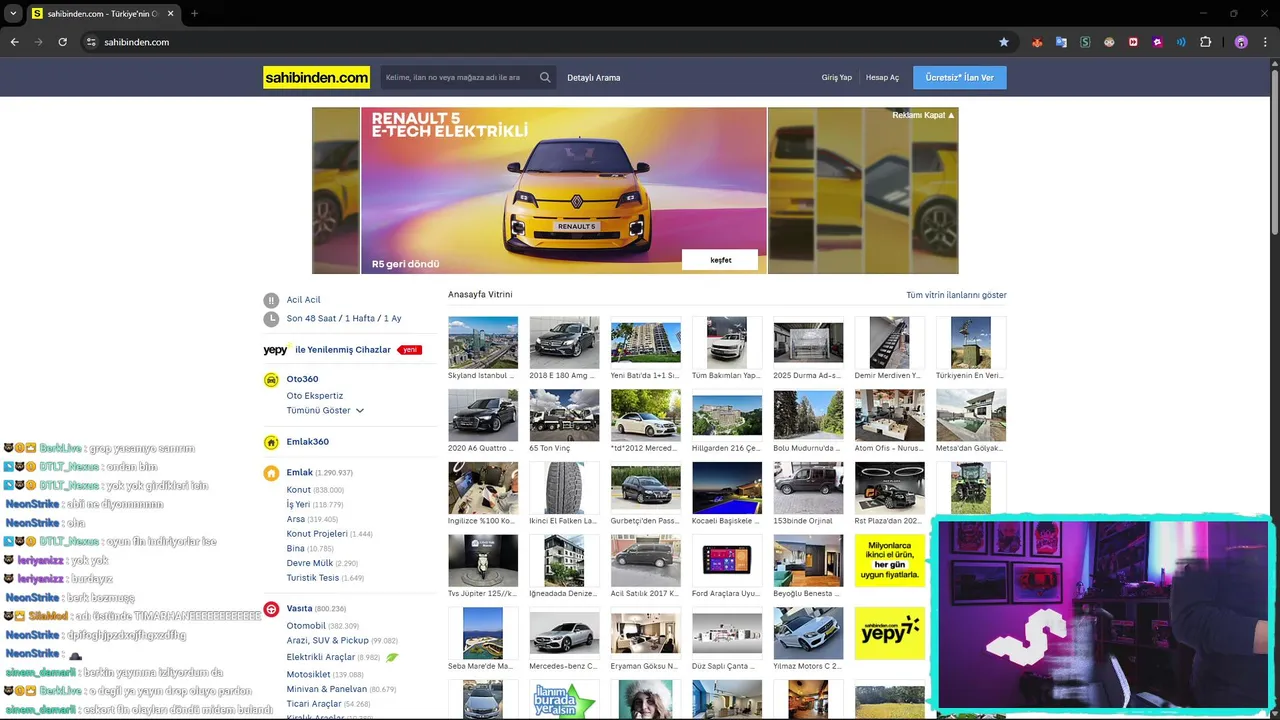Click the red Vasıta steering wheel icon

pyautogui.click(x=271, y=609)
